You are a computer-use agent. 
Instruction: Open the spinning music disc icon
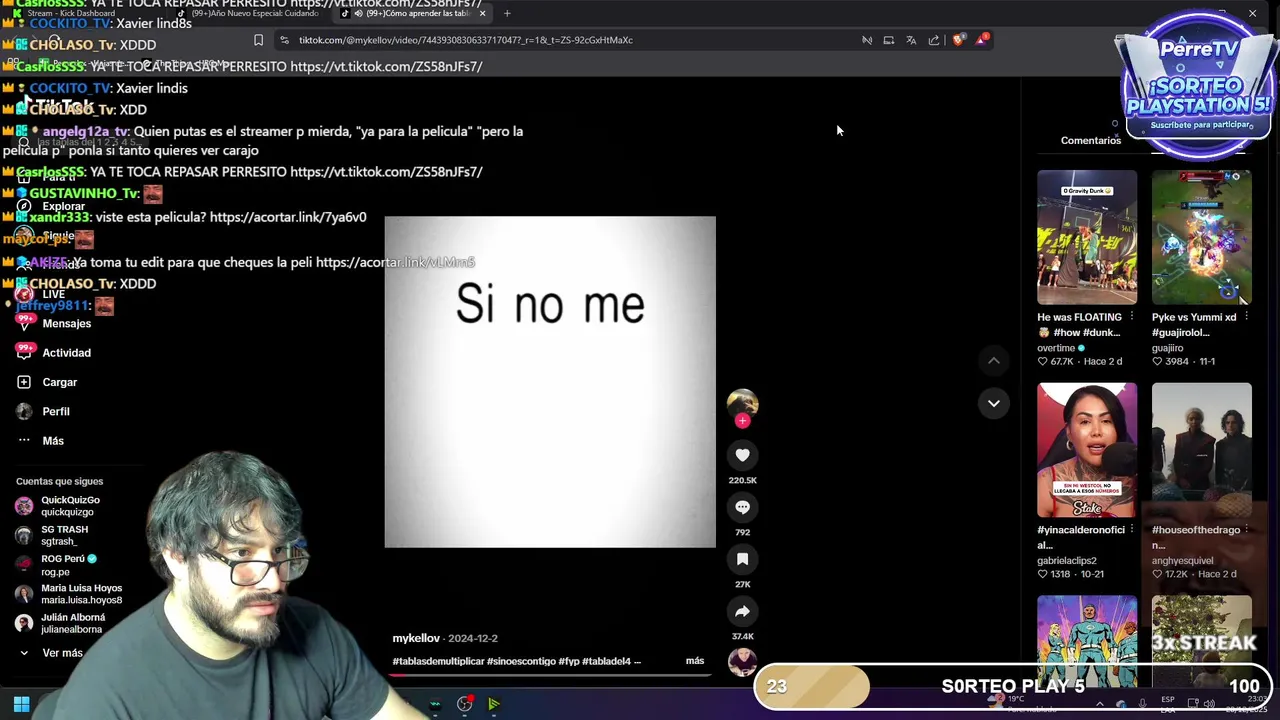pyautogui.click(x=742, y=662)
